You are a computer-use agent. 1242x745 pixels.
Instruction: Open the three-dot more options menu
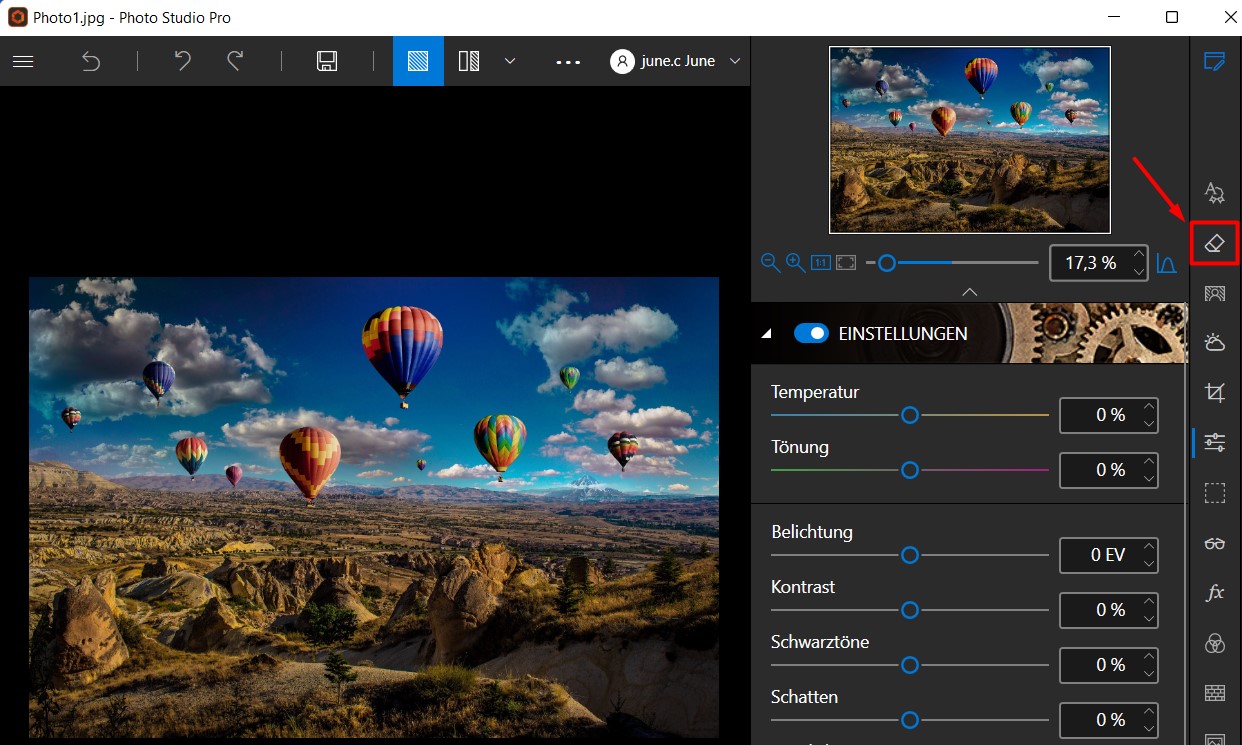[x=568, y=62]
